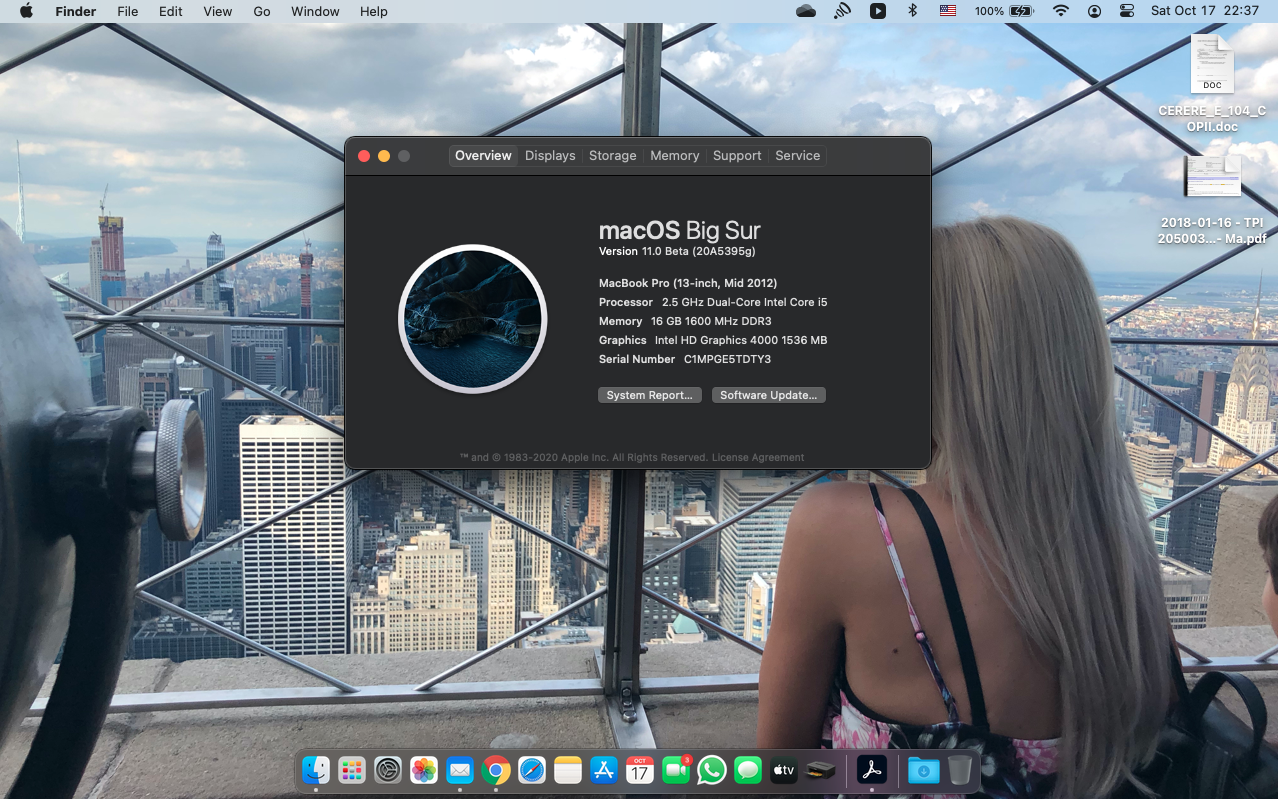Open the Photos app in Dock
The width and height of the screenshot is (1278, 799).
pos(424,770)
